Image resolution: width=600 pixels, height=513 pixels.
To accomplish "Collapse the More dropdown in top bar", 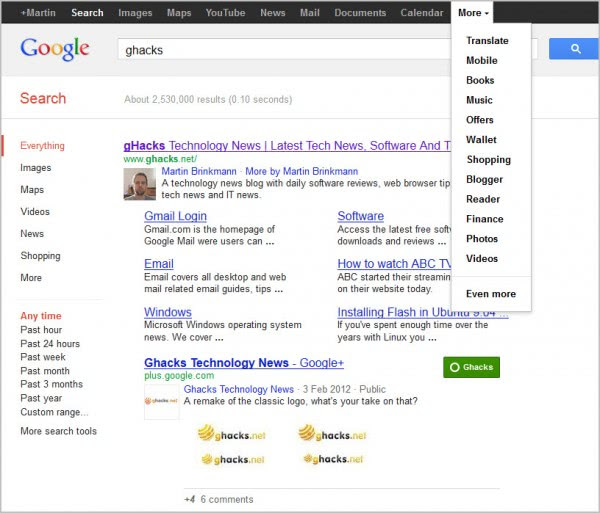I will [473, 13].
